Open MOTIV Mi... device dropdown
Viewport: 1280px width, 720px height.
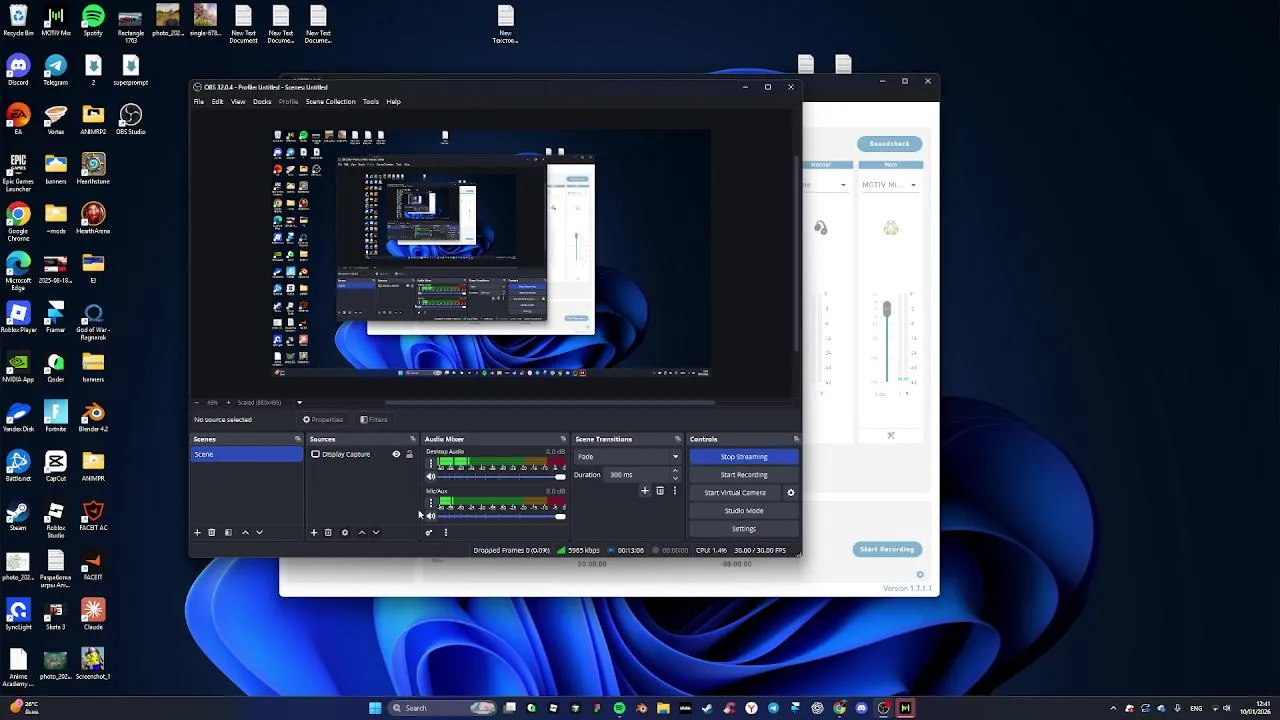(890, 184)
